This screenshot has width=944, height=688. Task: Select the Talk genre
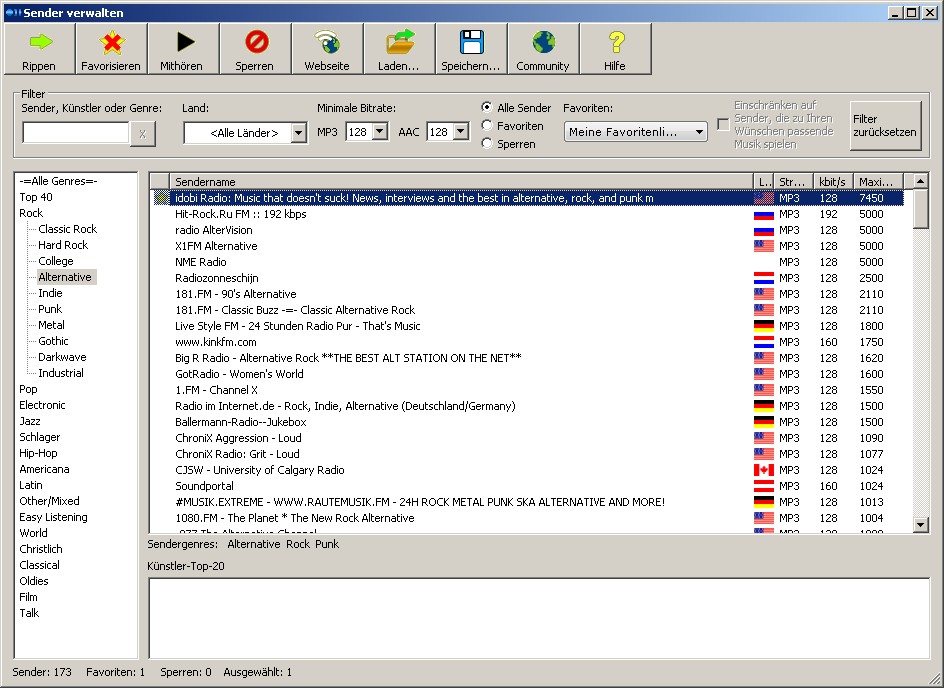pos(29,613)
